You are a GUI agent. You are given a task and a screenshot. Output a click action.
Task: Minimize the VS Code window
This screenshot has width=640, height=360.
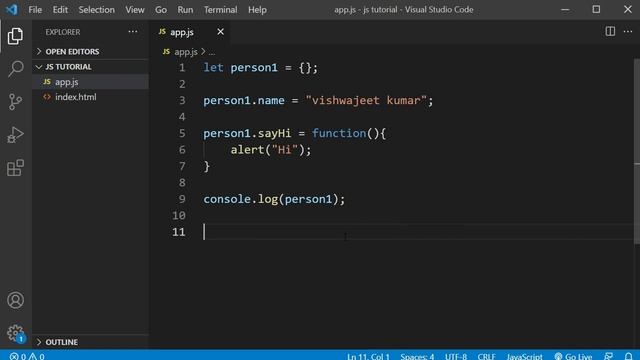pos(565,9)
